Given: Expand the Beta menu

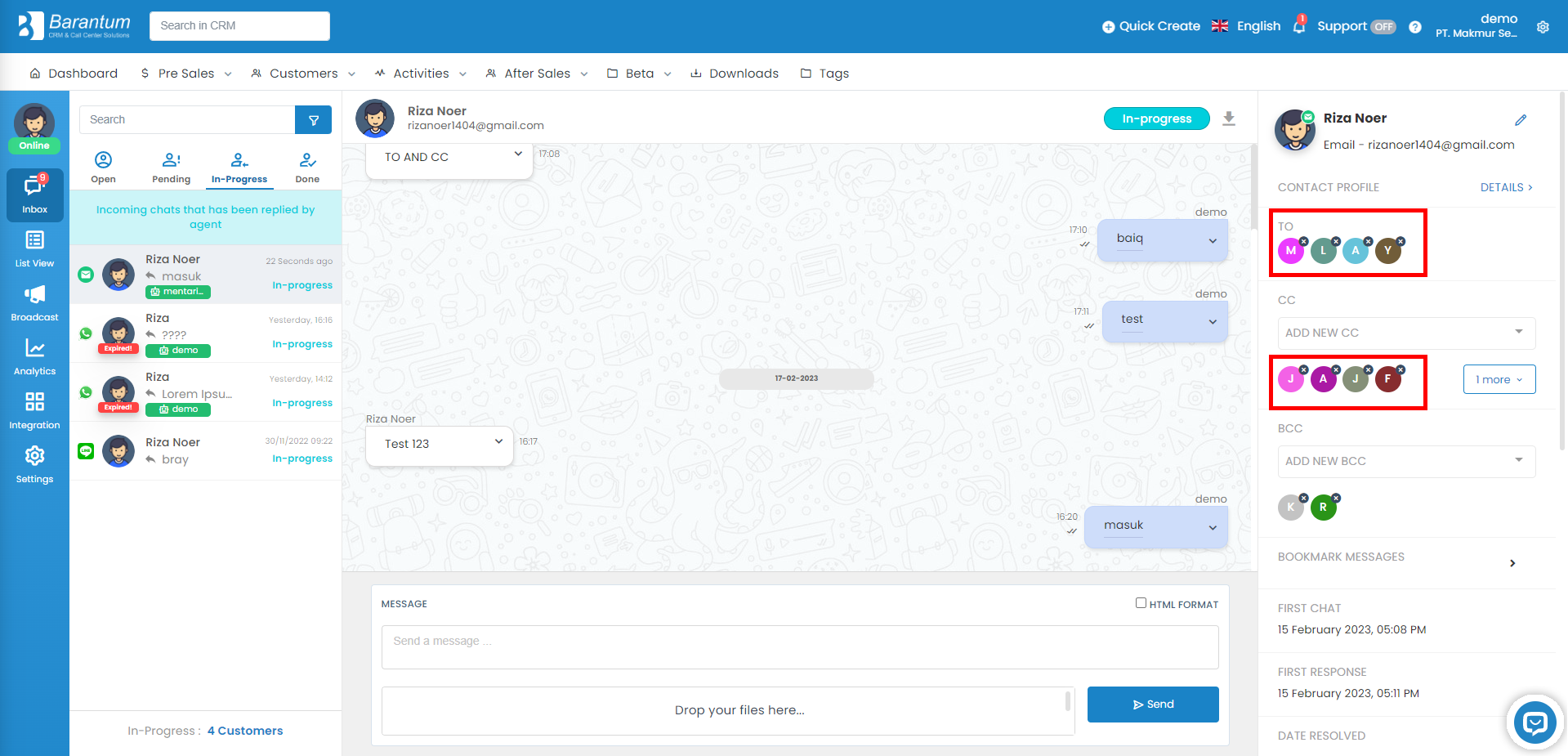Looking at the screenshot, I should 639,74.
